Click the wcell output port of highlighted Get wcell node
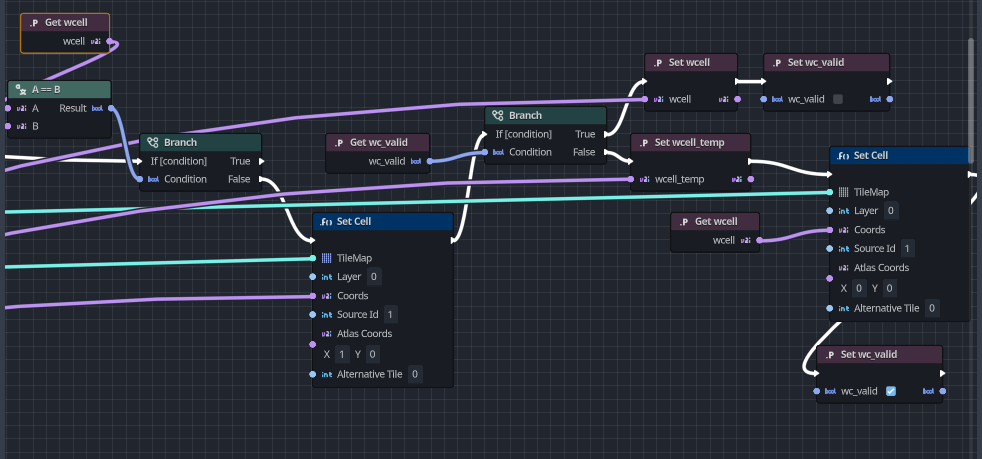This screenshot has height=459, width=982. (x=110, y=41)
